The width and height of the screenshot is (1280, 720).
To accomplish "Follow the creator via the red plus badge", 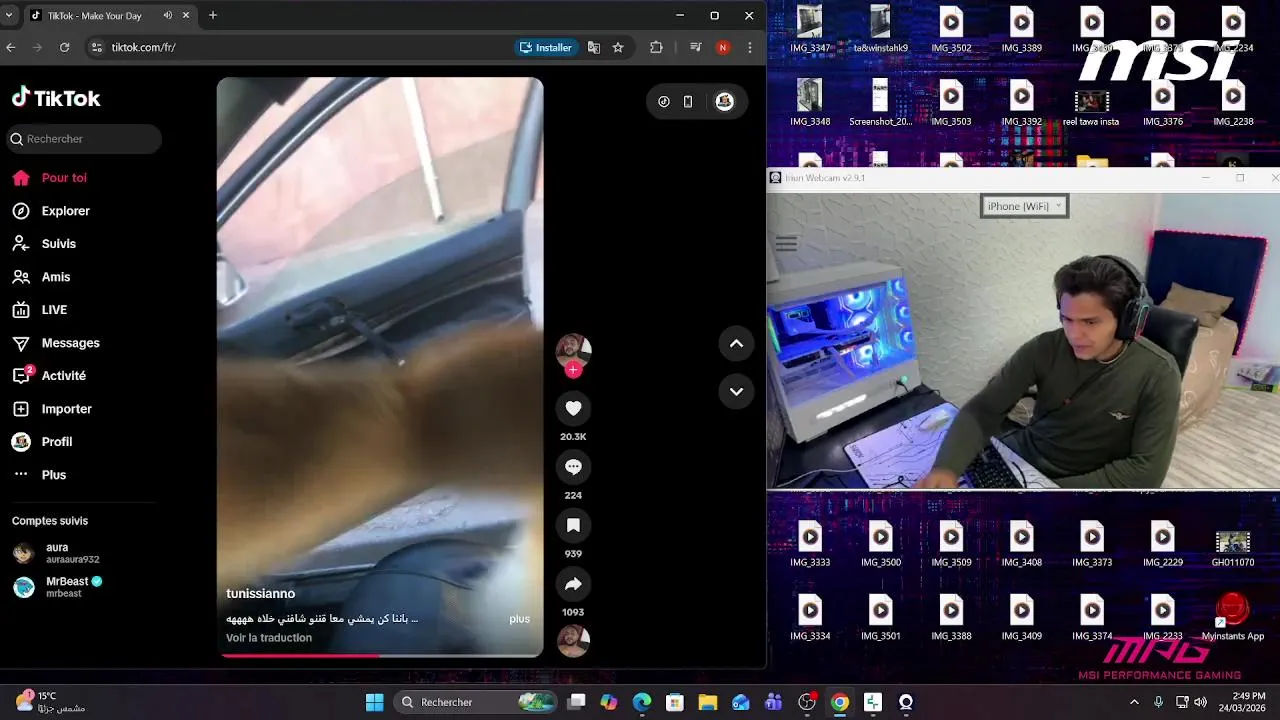I will (573, 370).
